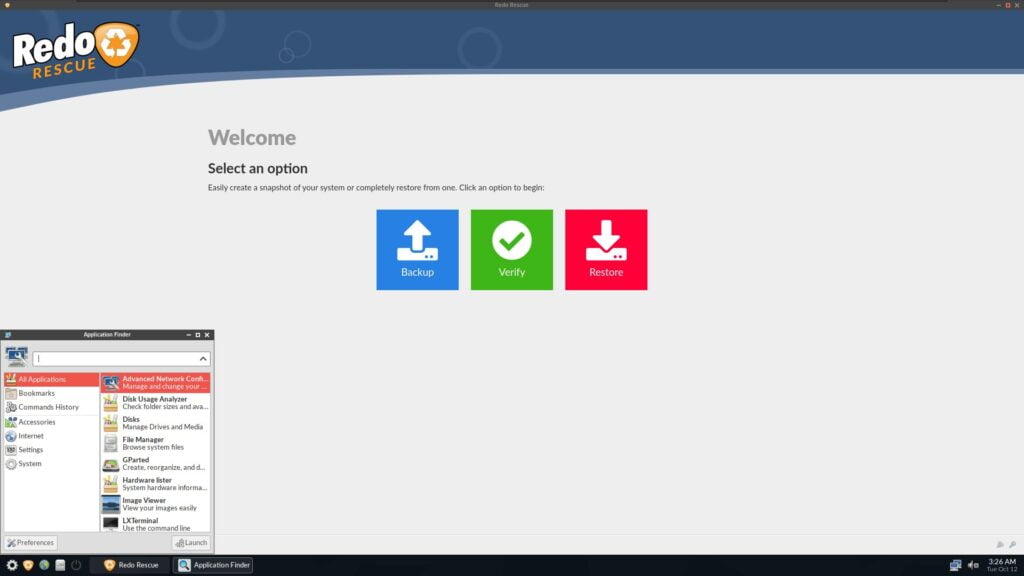Minimize the Application Finder window
The height and width of the screenshot is (576, 1024).
[189, 335]
